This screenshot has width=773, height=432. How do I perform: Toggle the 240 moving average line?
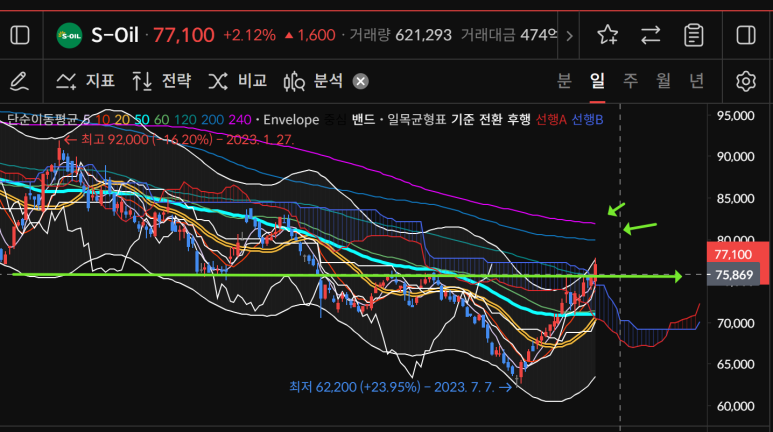(240, 119)
